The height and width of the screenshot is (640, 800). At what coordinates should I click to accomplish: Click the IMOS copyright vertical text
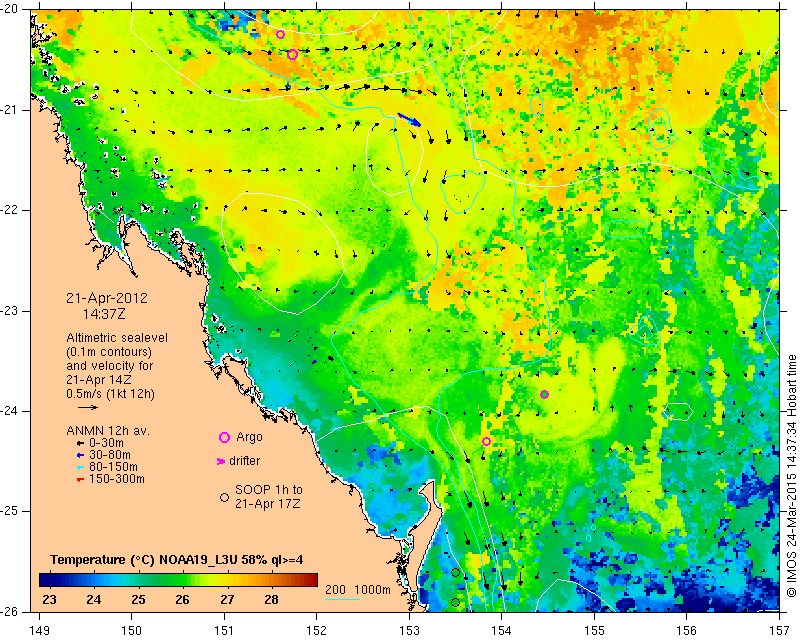pyautogui.click(x=791, y=476)
